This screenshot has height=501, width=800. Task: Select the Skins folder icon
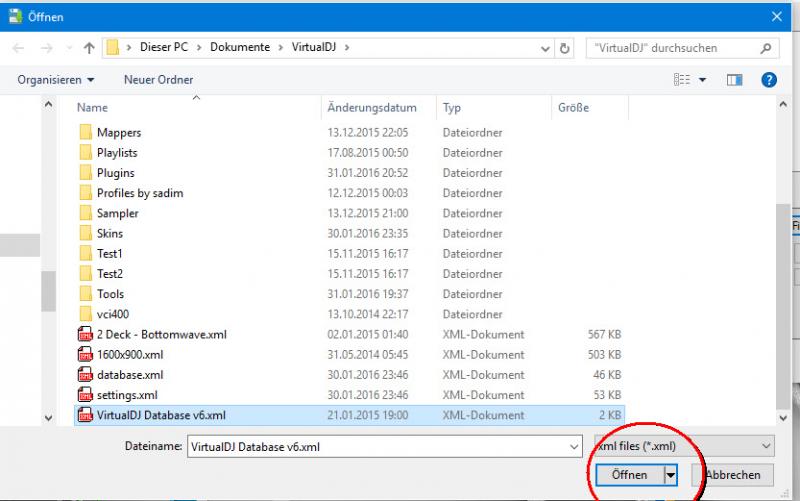click(86, 233)
